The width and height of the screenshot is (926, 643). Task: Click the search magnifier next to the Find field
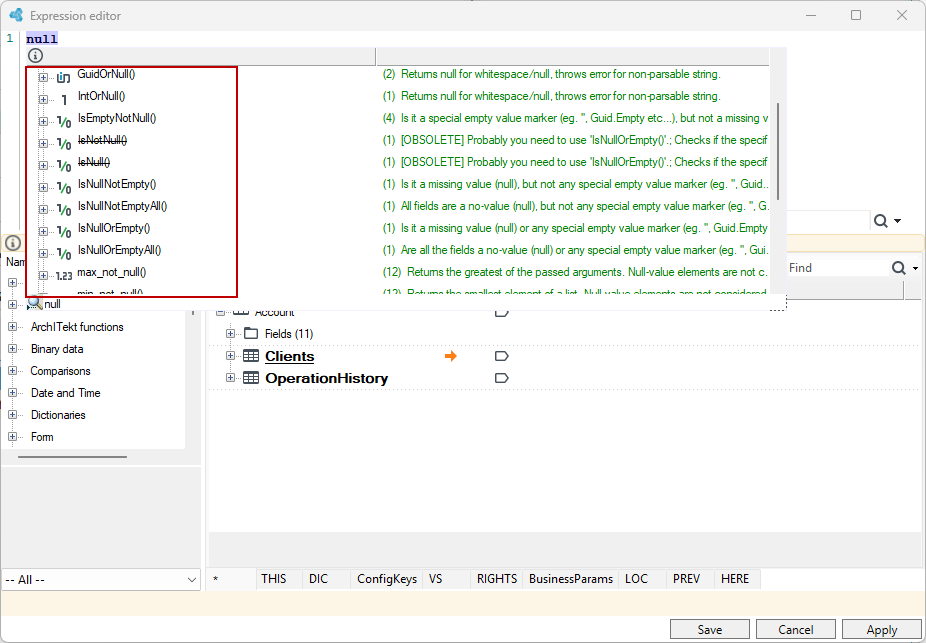[x=898, y=268]
